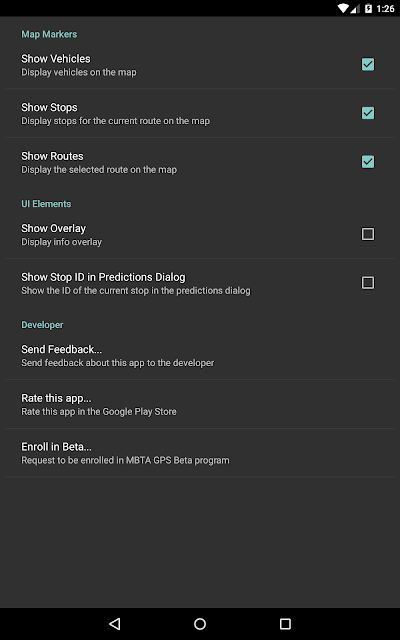Viewport: 400px width, 640px height.
Task: Tap the cellular signal status icon
Action: (355, 8)
